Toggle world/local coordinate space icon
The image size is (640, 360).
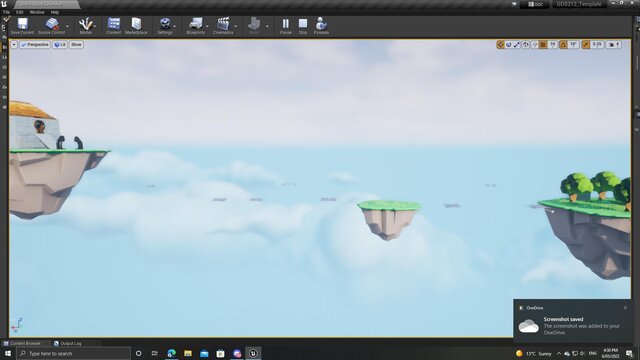(x=526, y=44)
